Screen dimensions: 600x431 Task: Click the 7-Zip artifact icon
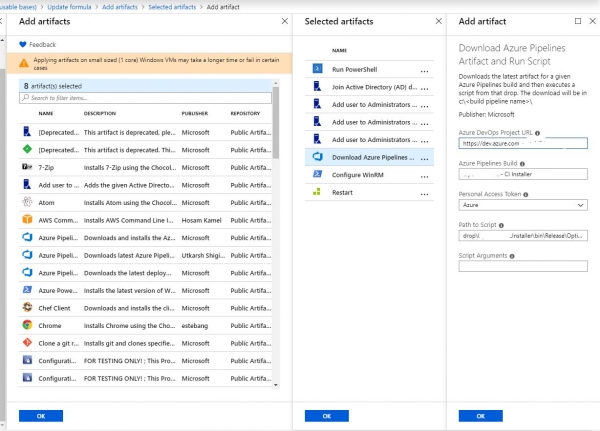(26, 167)
